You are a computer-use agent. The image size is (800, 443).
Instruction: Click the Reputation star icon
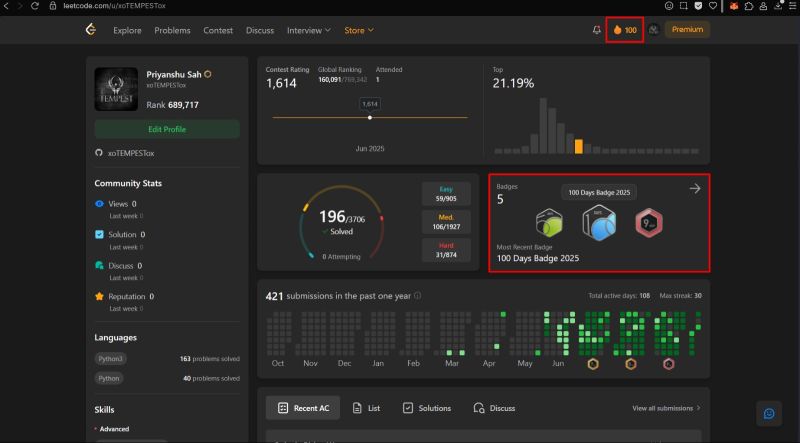click(99, 296)
